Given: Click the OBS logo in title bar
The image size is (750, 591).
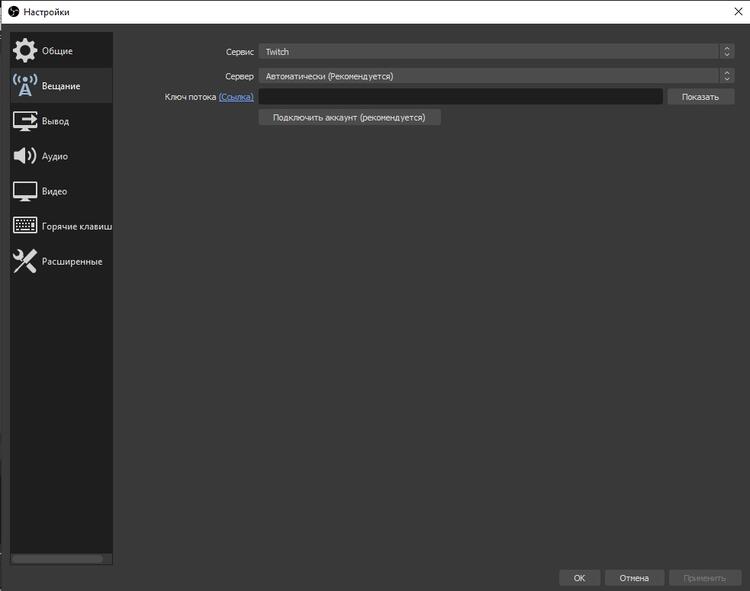Looking at the screenshot, I should 13,11.
